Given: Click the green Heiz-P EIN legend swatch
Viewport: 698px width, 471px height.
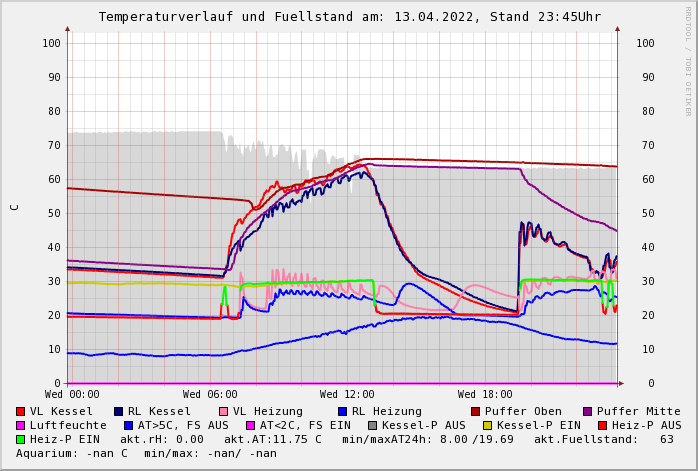Looking at the screenshot, I should point(21,439).
